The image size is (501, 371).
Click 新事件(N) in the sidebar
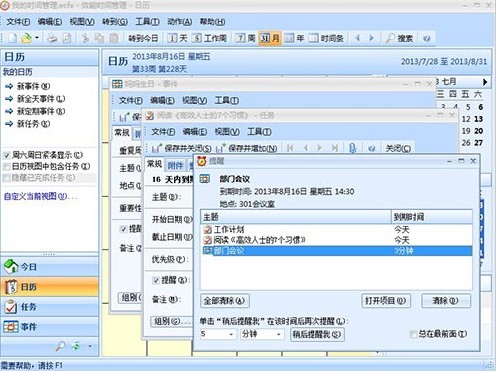tap(33, 86)
